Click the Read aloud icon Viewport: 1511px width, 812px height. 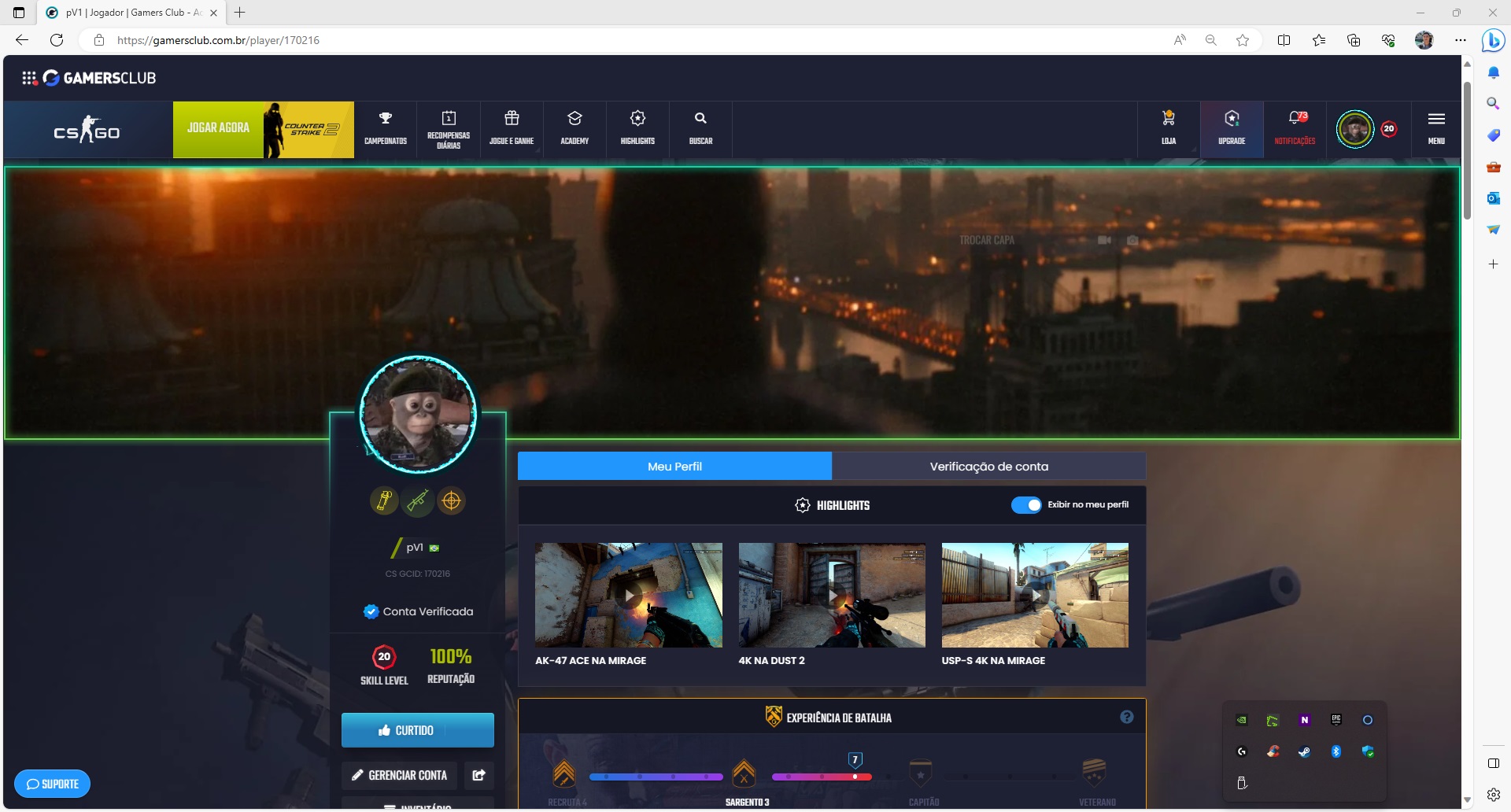[1180, 40]
